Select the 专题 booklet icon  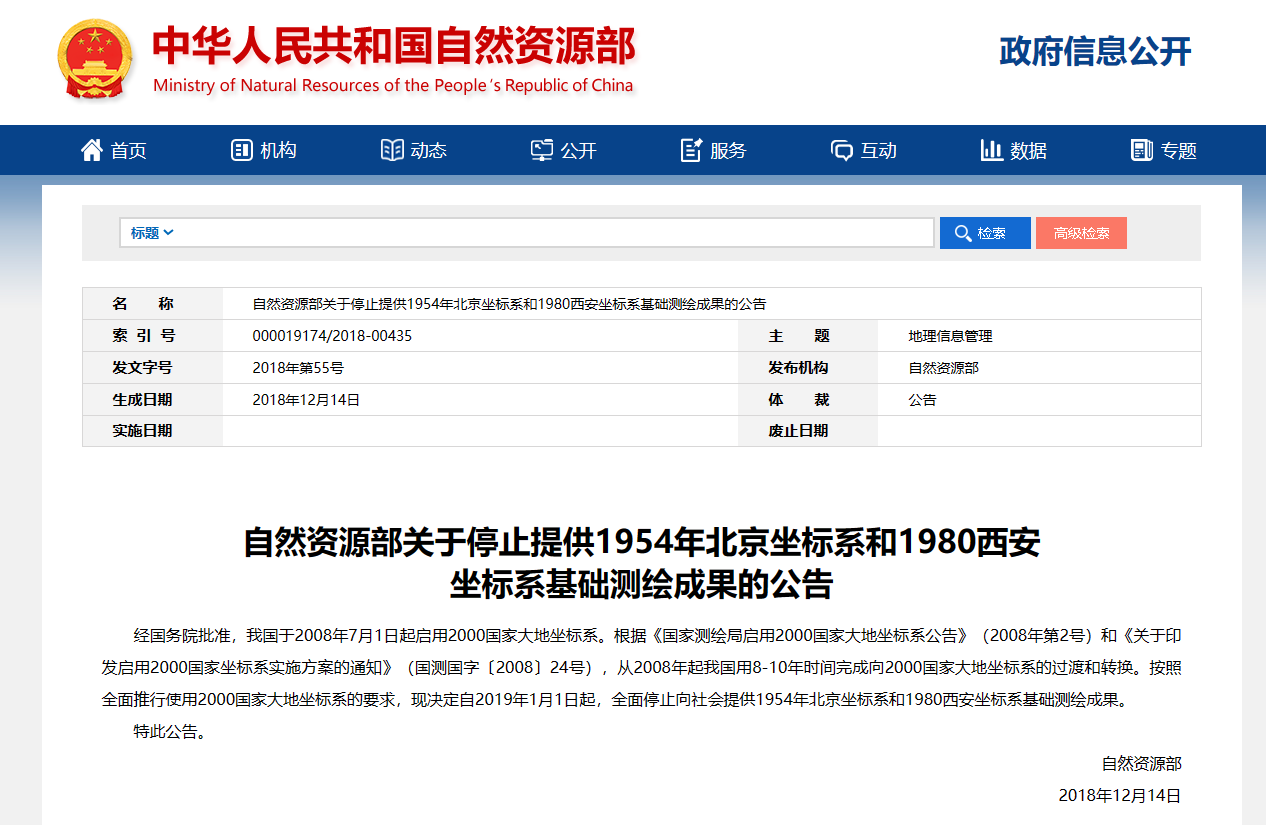[x=1140, y=149]
